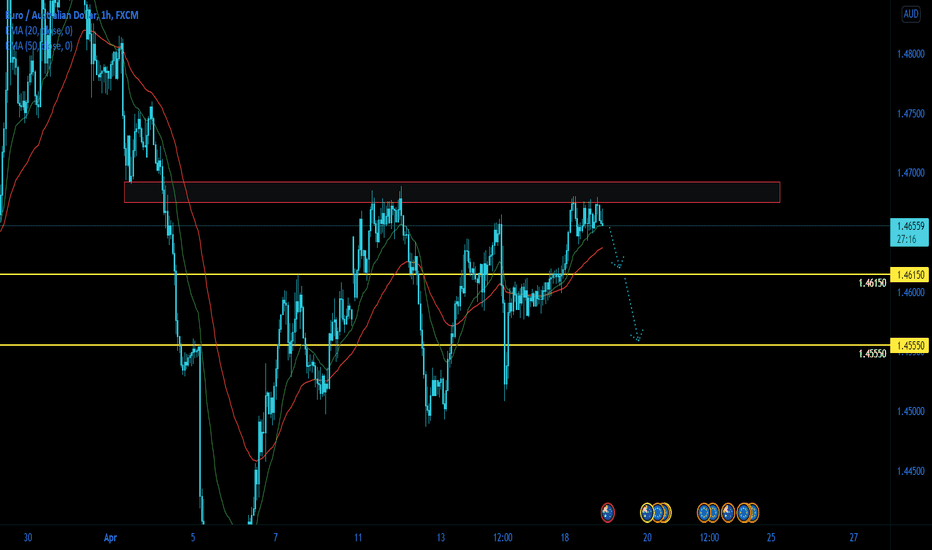Screen dimensions: 932x550
Task: Click the Apr label on time axis
Action: [x=110, y=538]
